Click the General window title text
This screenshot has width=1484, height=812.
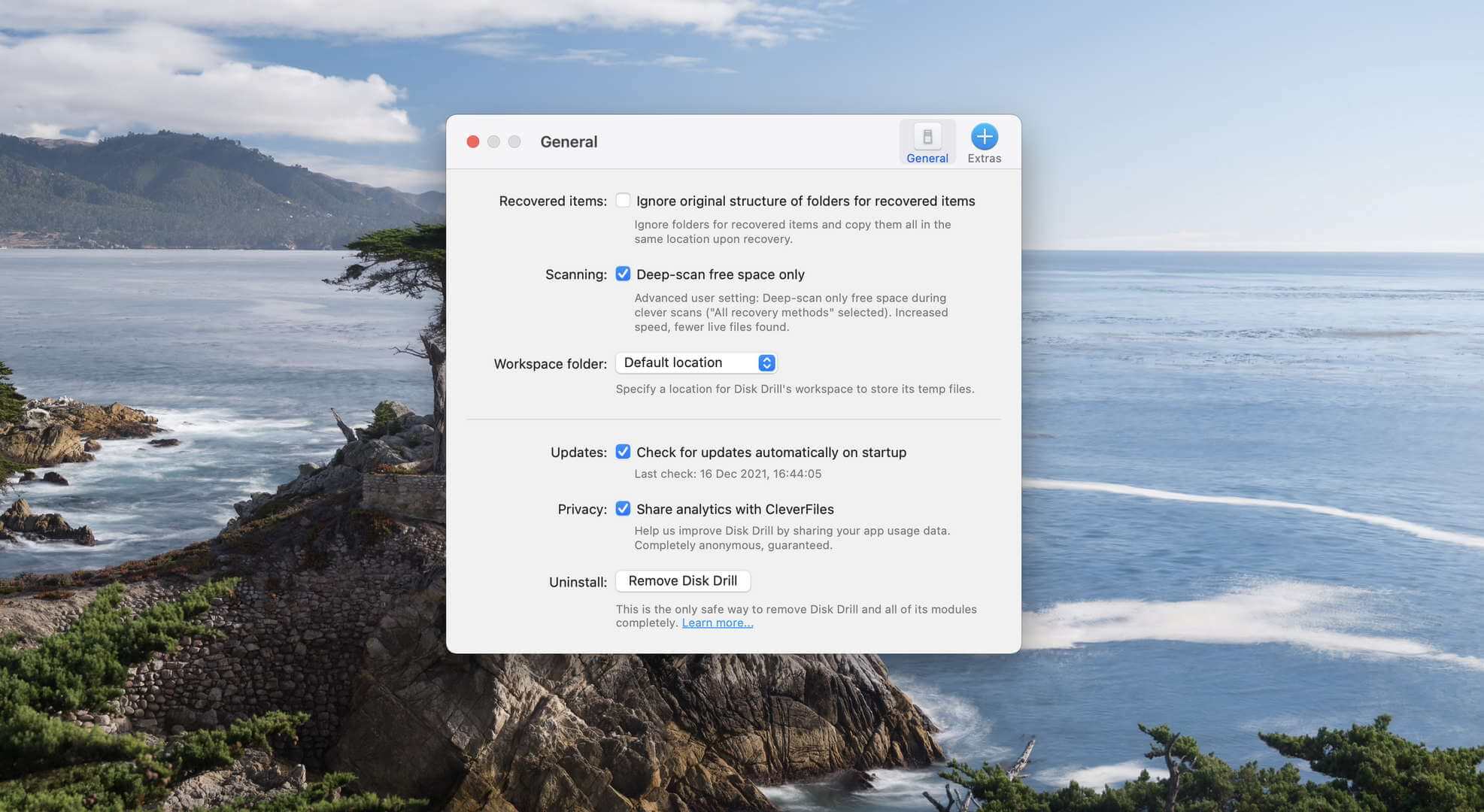coord(569,141)
